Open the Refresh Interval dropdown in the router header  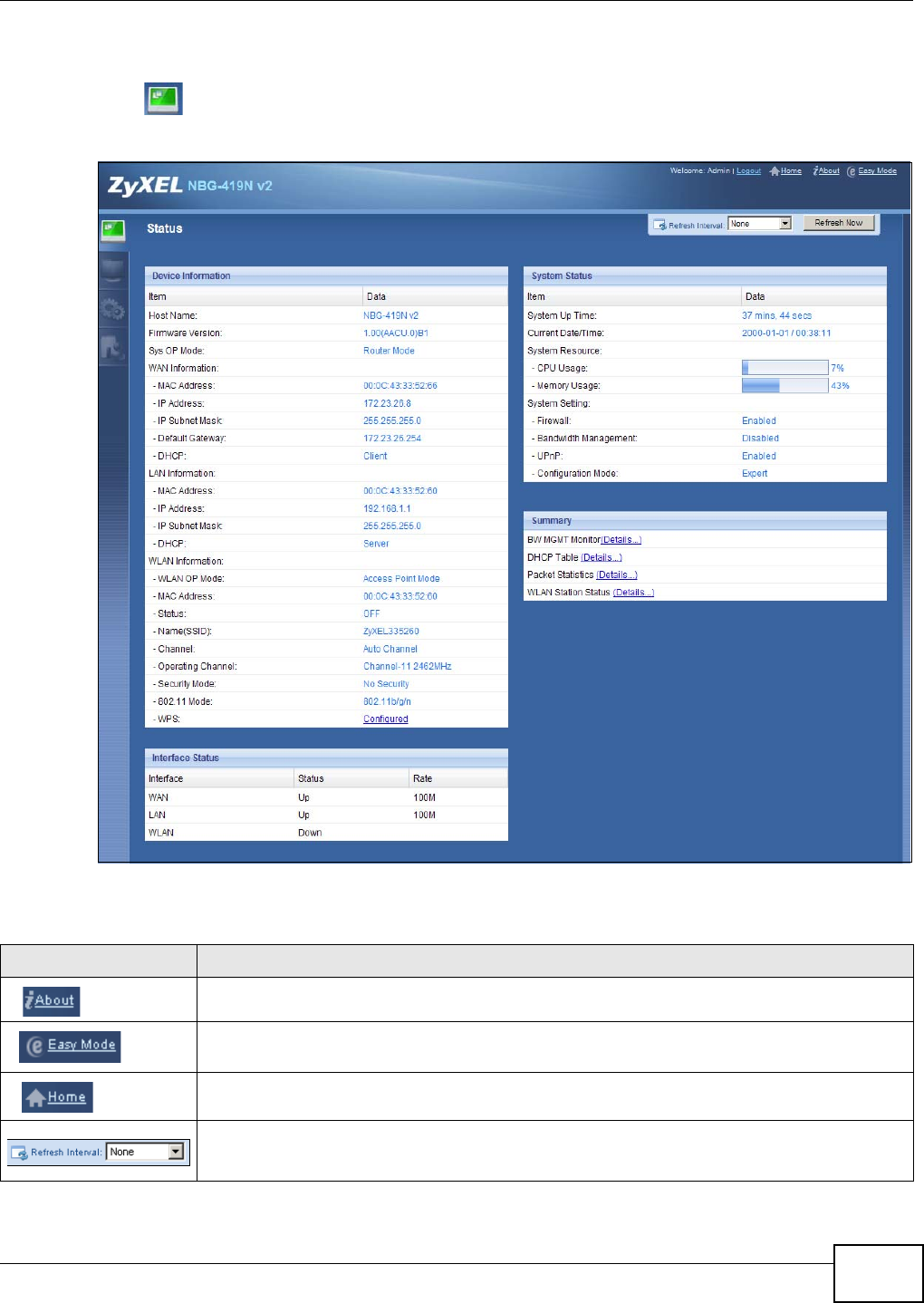[760, 224]
